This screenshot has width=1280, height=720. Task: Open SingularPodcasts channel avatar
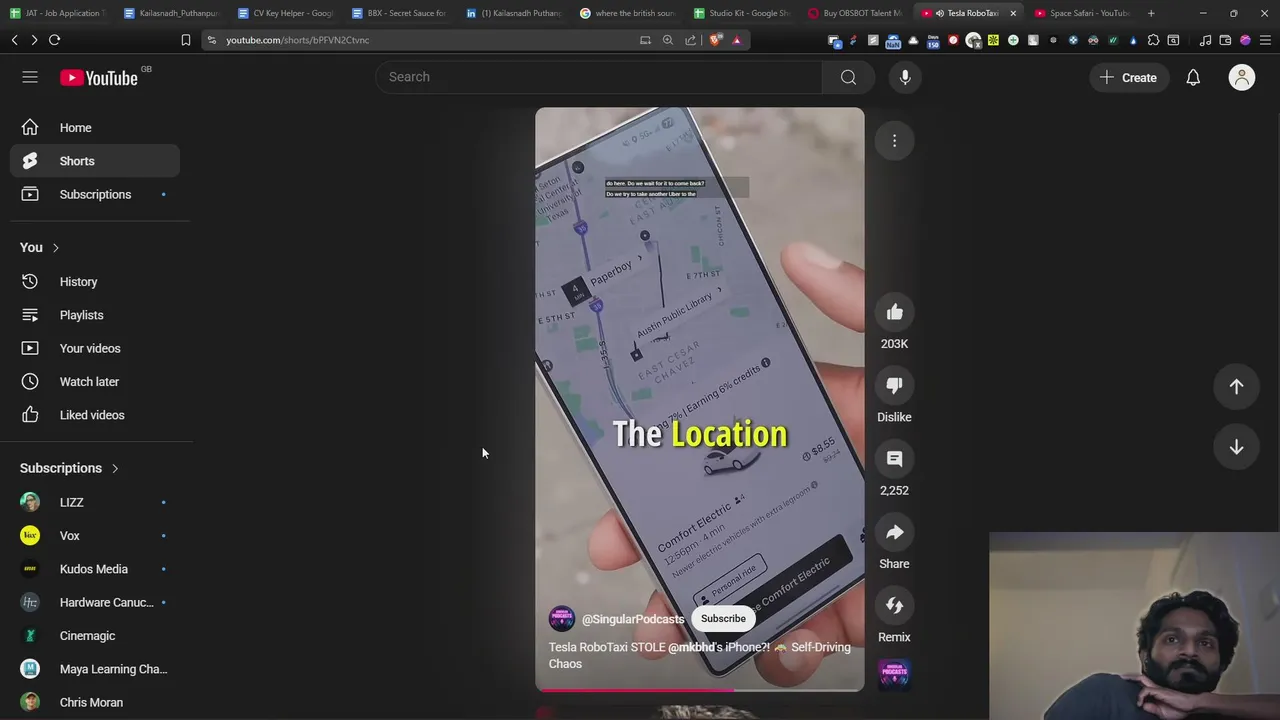pyautogui.click(x=562, y=618)
